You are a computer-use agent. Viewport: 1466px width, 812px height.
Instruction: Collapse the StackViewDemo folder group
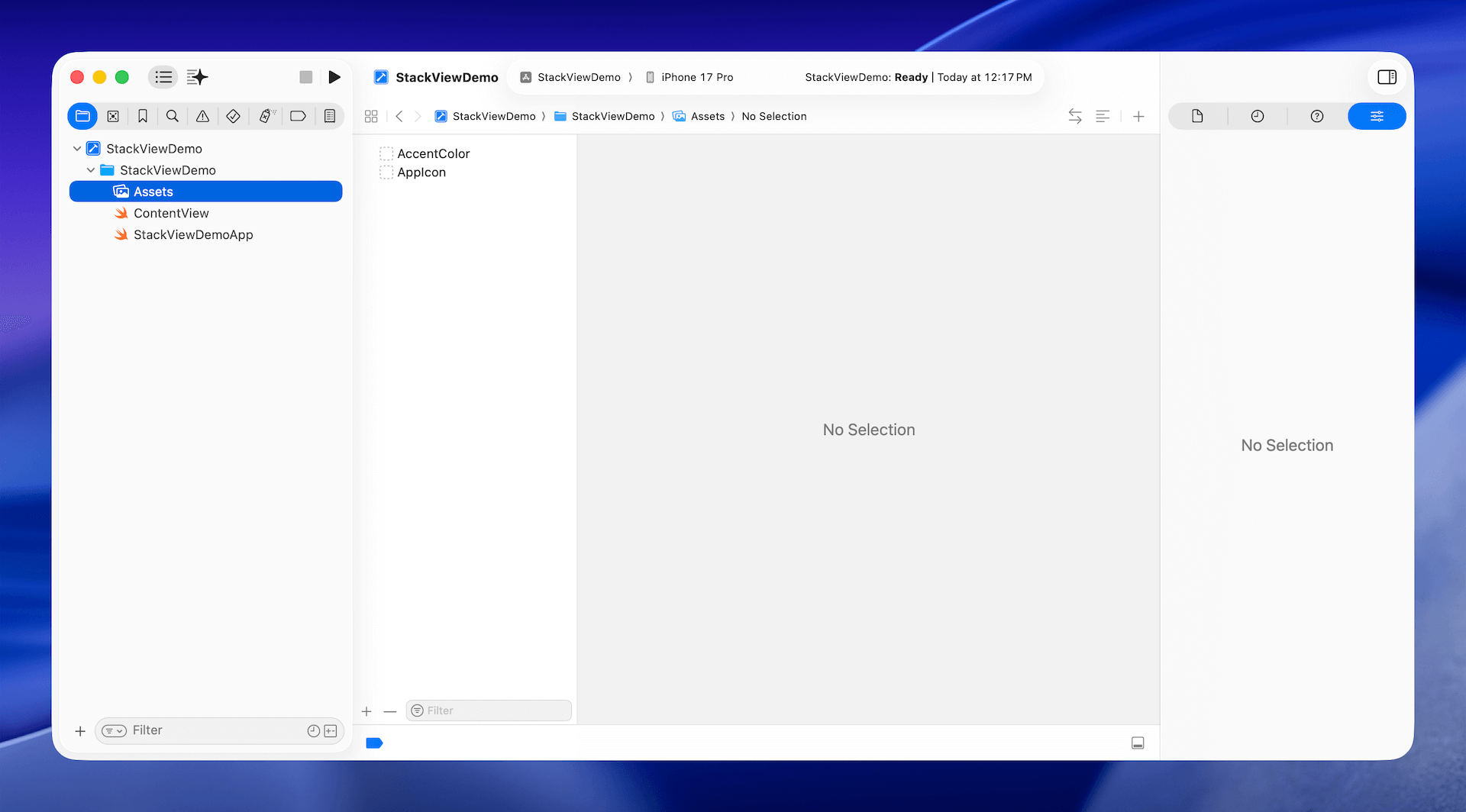point(91,170)
